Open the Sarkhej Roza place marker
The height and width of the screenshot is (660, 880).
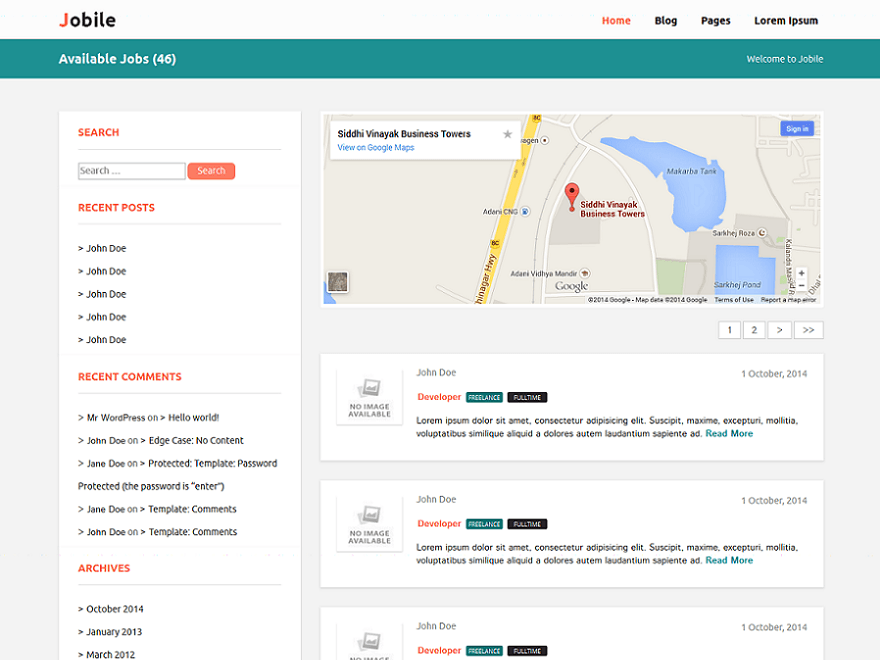click(x=762, y=233)
